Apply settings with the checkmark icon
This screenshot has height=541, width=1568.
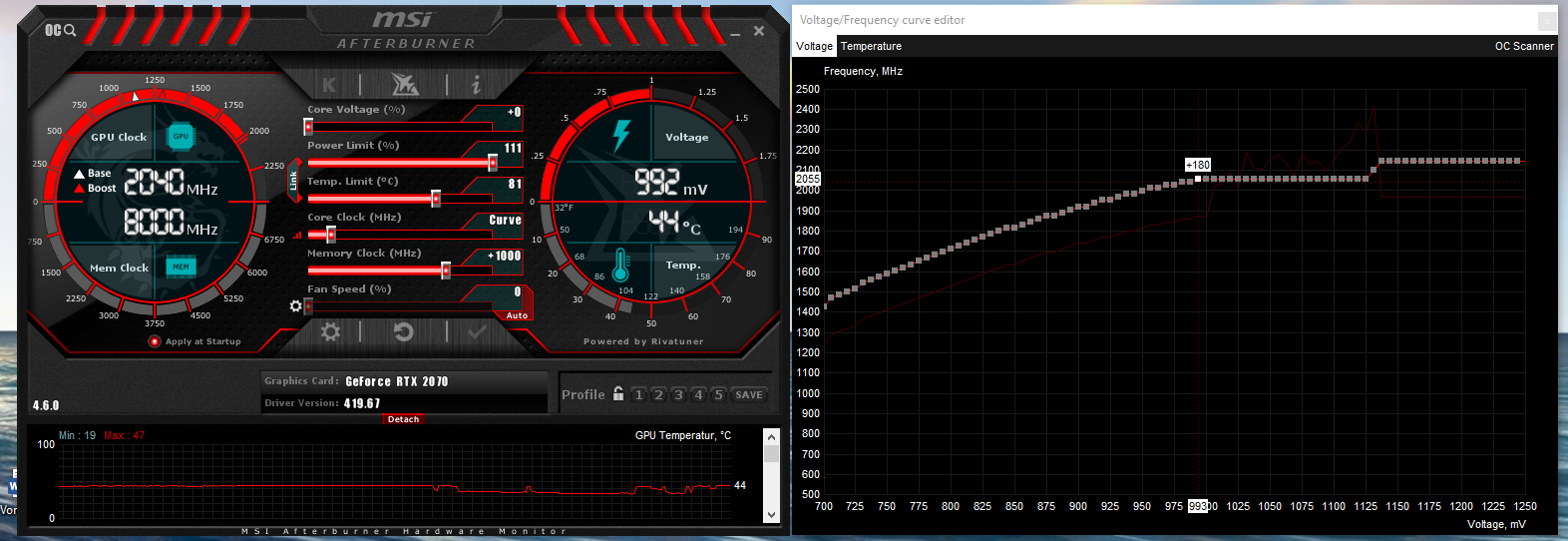pyautogui.click(x=477, y=331)
